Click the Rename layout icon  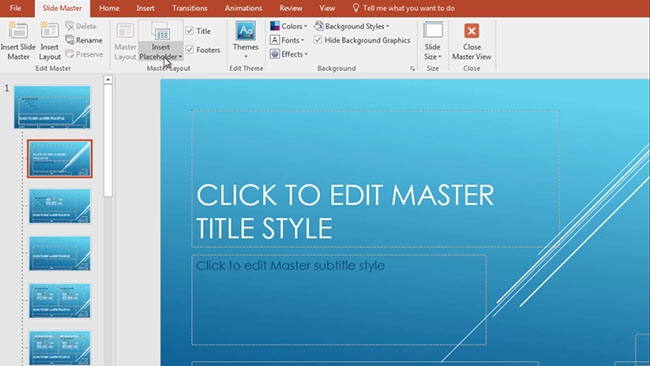point(70,40)
